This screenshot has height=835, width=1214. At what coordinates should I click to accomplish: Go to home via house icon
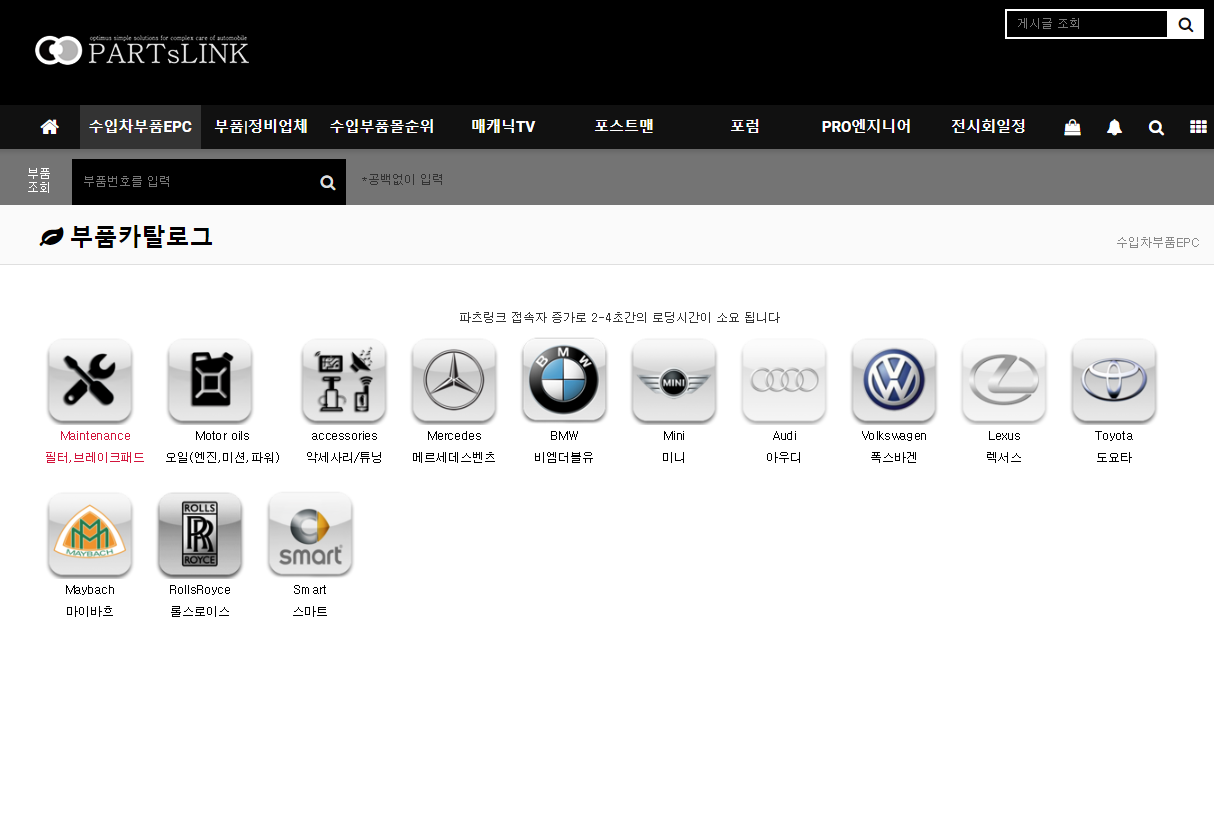tap(49, 127)
